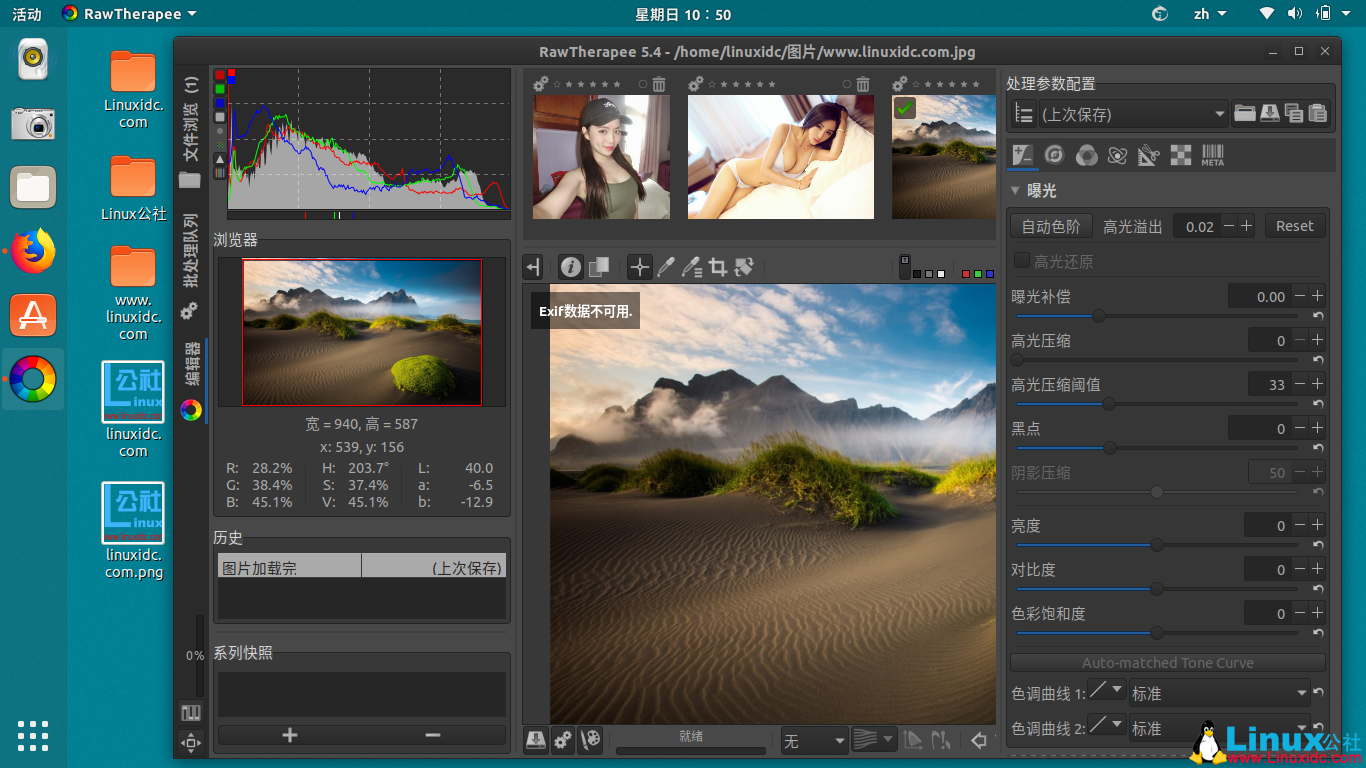1366x768 pixels.
Task: Open the Metadata tab icon
Action: click(x=1212, y=155)
